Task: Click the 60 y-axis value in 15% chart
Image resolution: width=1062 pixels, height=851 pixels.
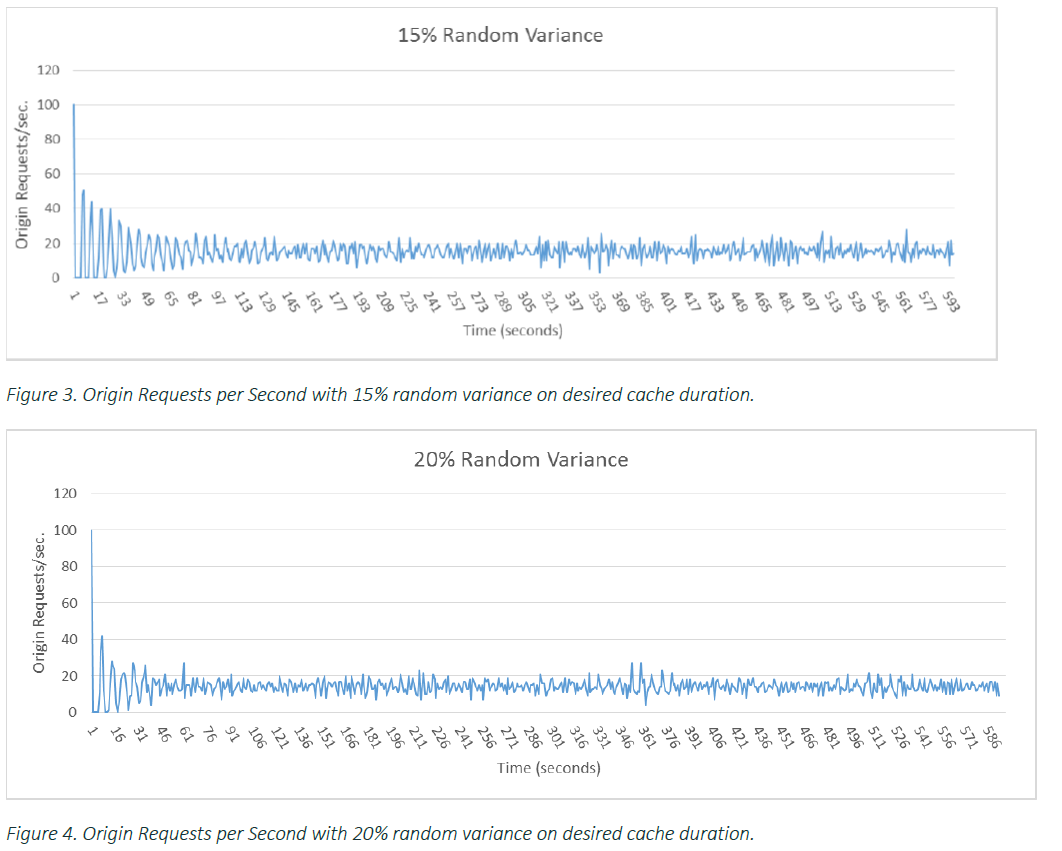Action: [x=52, y=173]
